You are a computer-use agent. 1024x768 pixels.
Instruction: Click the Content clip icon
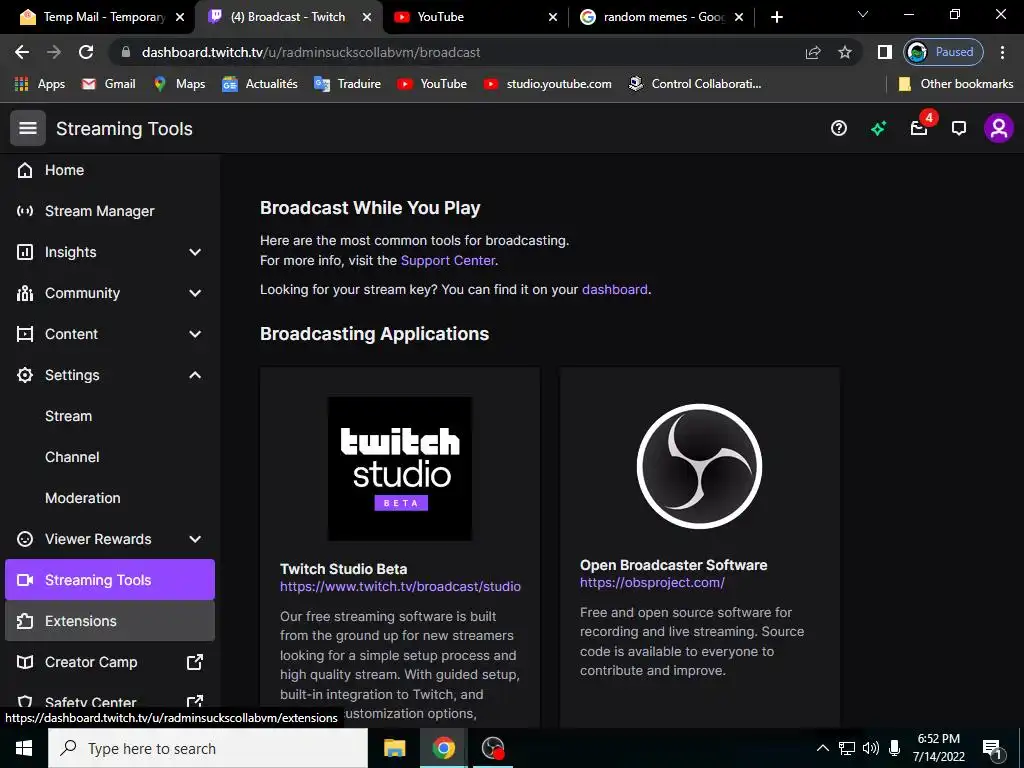[x=25, y=334]
